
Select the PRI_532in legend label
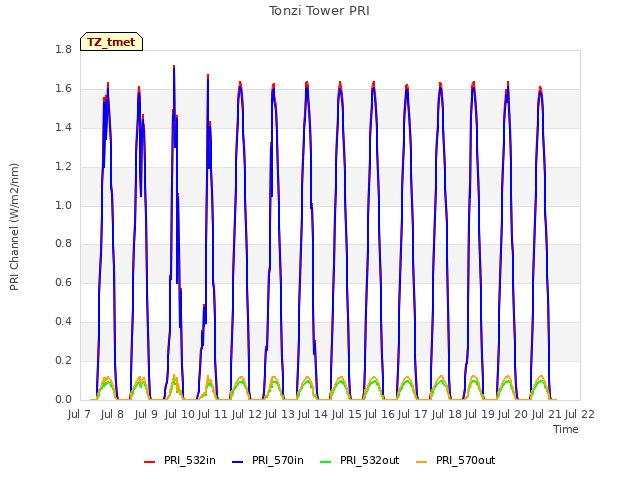[190, 460]
